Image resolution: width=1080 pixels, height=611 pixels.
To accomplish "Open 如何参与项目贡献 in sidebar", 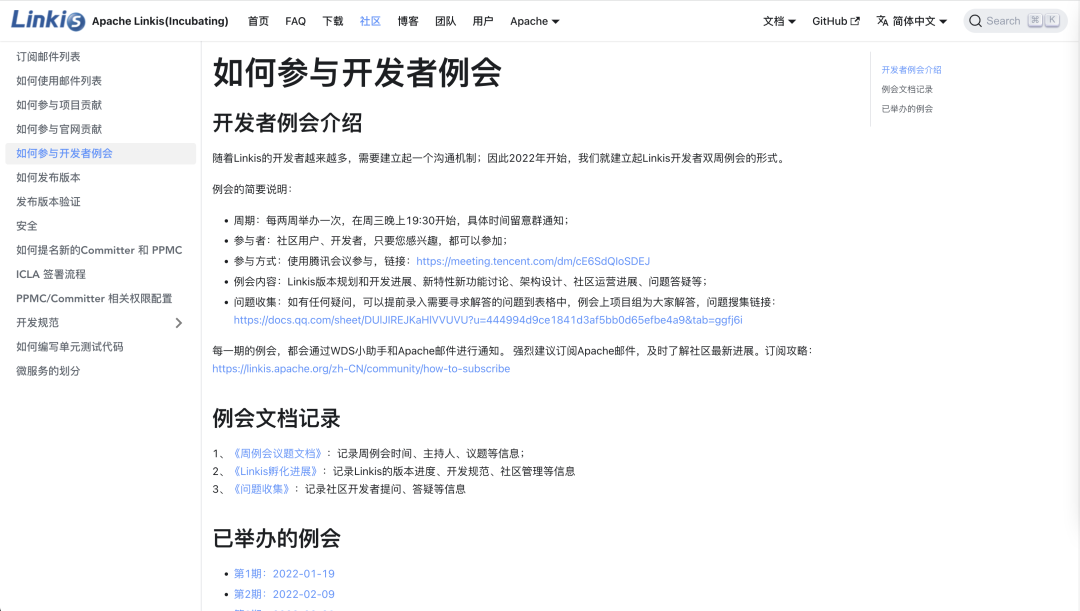I will point(101,105).
